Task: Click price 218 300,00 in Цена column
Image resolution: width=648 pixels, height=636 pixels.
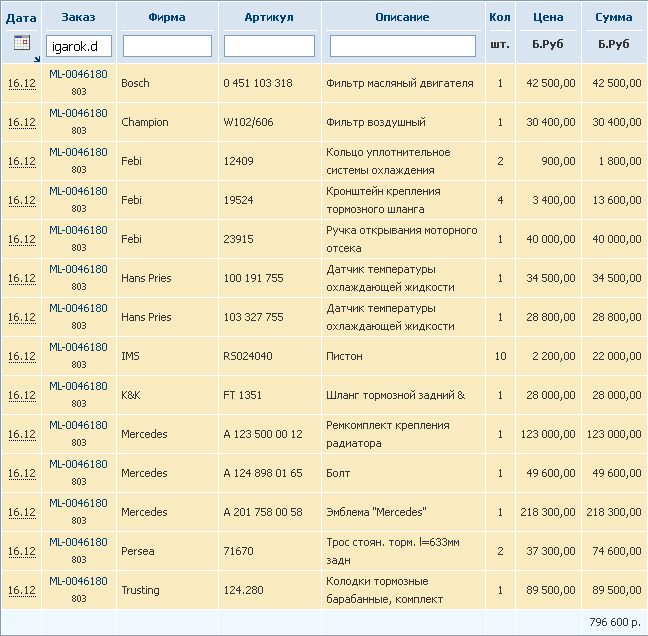Action: [548, 512]
